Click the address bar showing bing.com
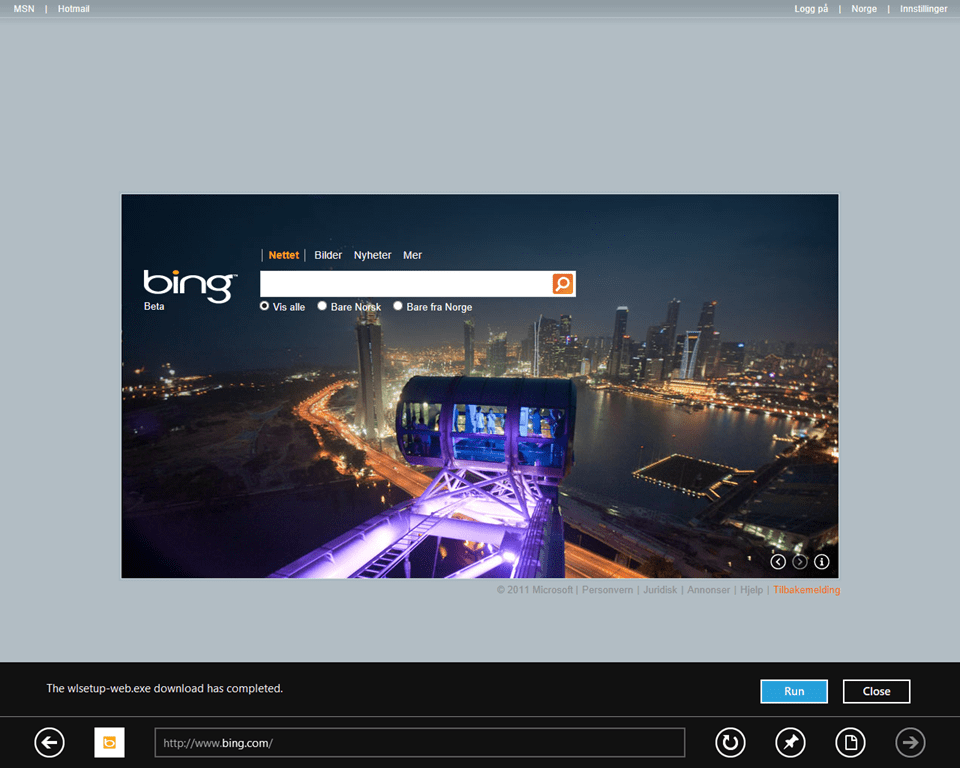The image size is (960, 768). tap(419, 743)
